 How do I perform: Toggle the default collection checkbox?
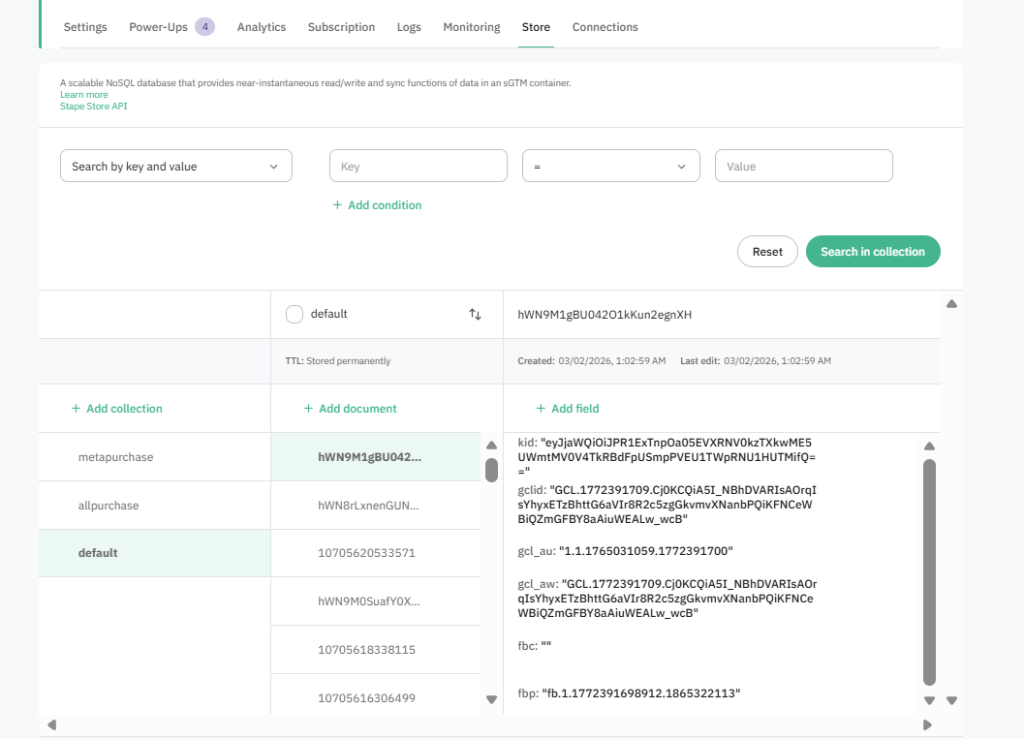294,314
